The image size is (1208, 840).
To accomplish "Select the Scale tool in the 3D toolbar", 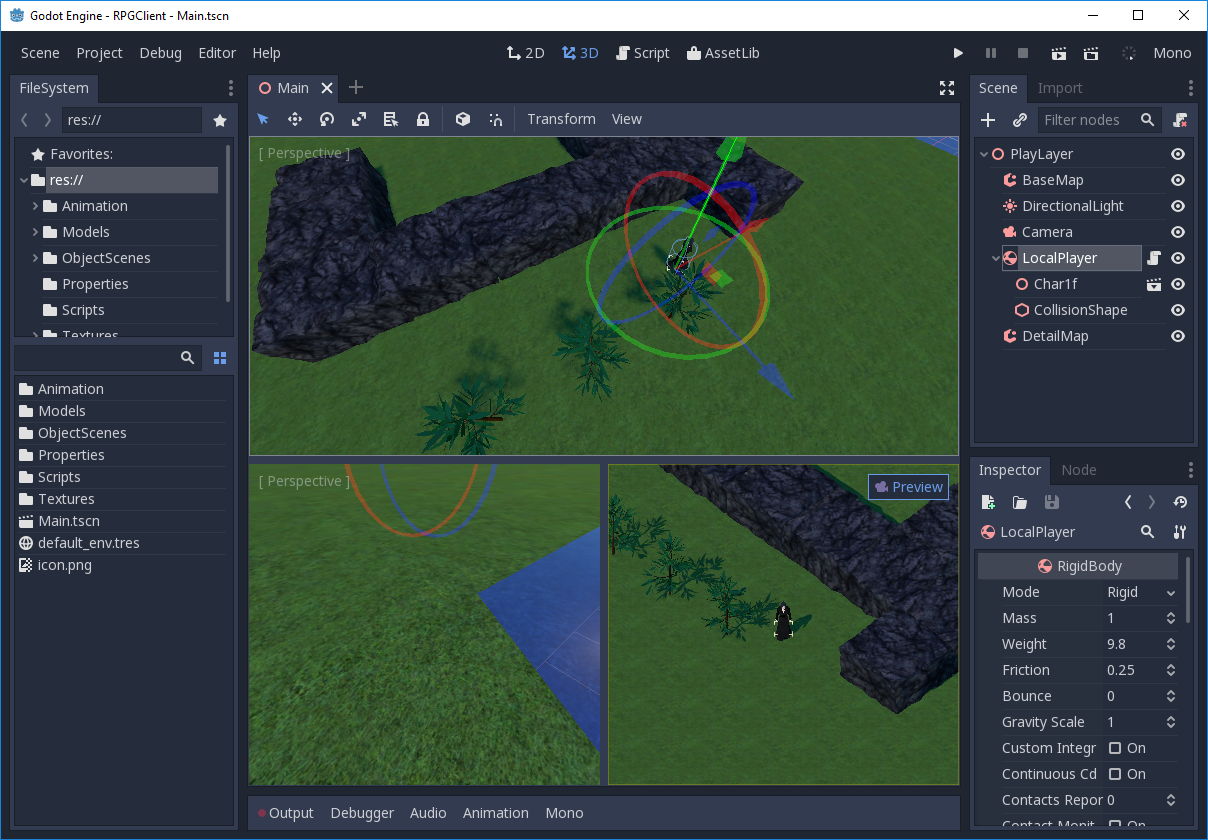I will 359,119.
